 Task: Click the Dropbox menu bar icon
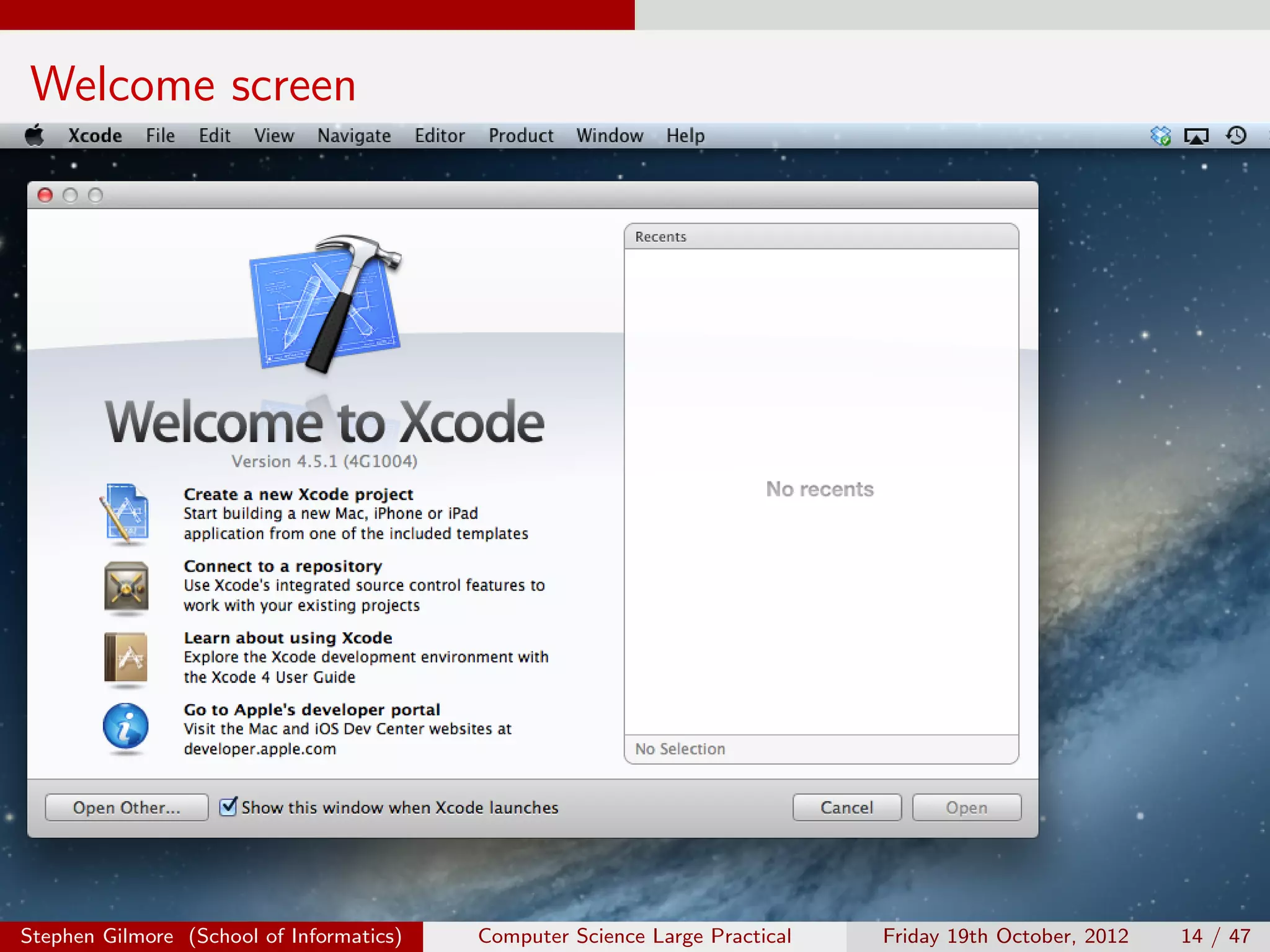tap(1160, 136)
